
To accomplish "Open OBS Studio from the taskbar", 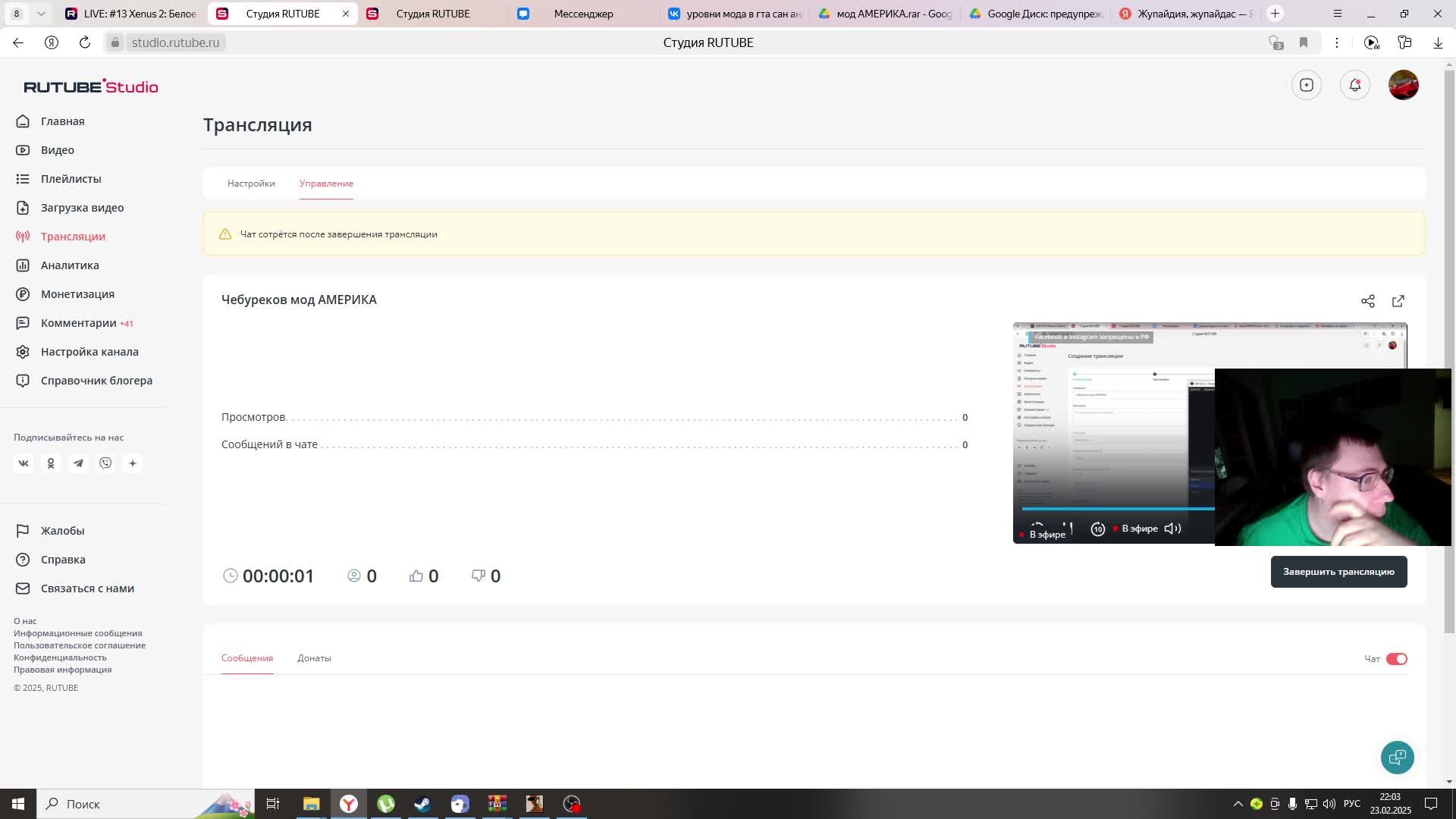I will [572, 804].
